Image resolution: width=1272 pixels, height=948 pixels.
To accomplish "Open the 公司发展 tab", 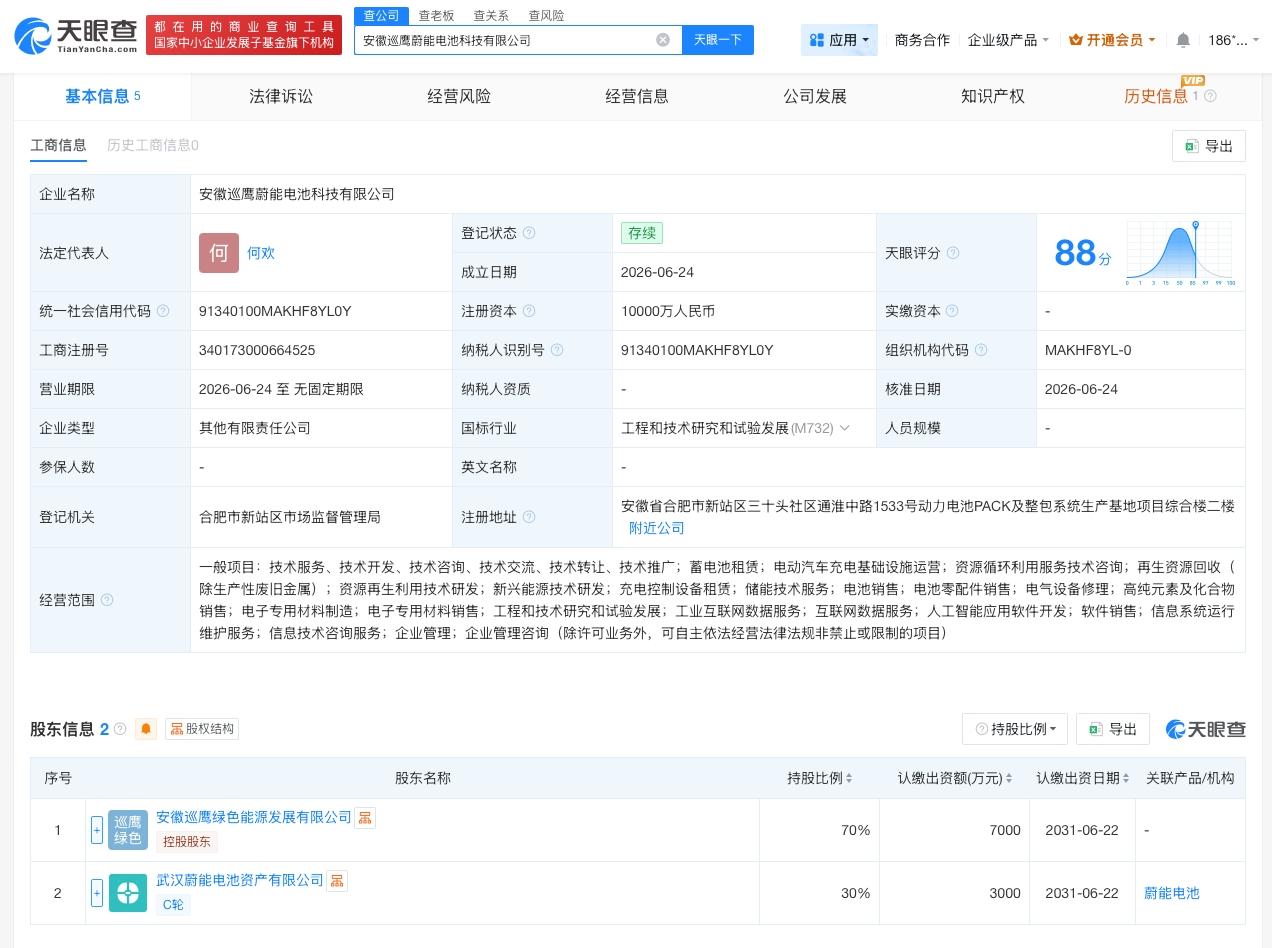I will (815, 96).
